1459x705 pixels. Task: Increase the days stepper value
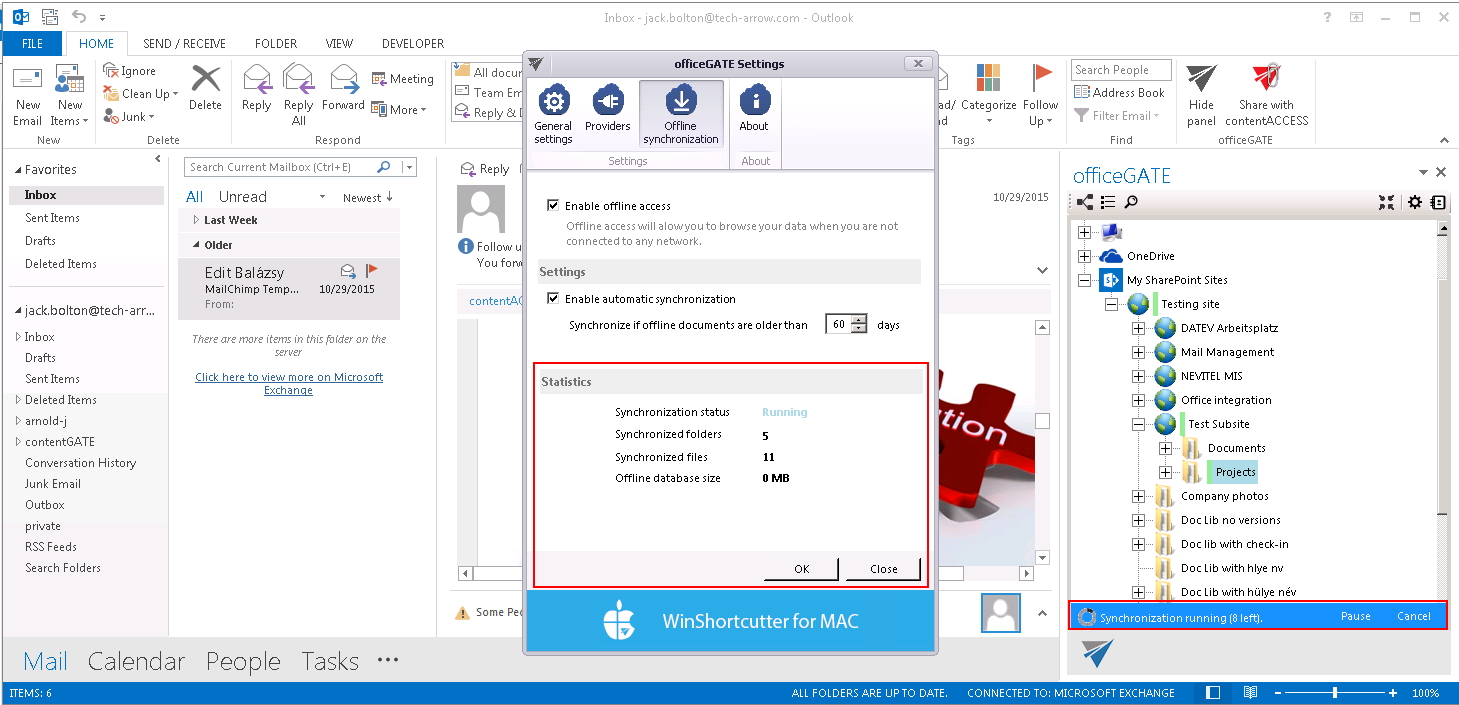point(859,320)
